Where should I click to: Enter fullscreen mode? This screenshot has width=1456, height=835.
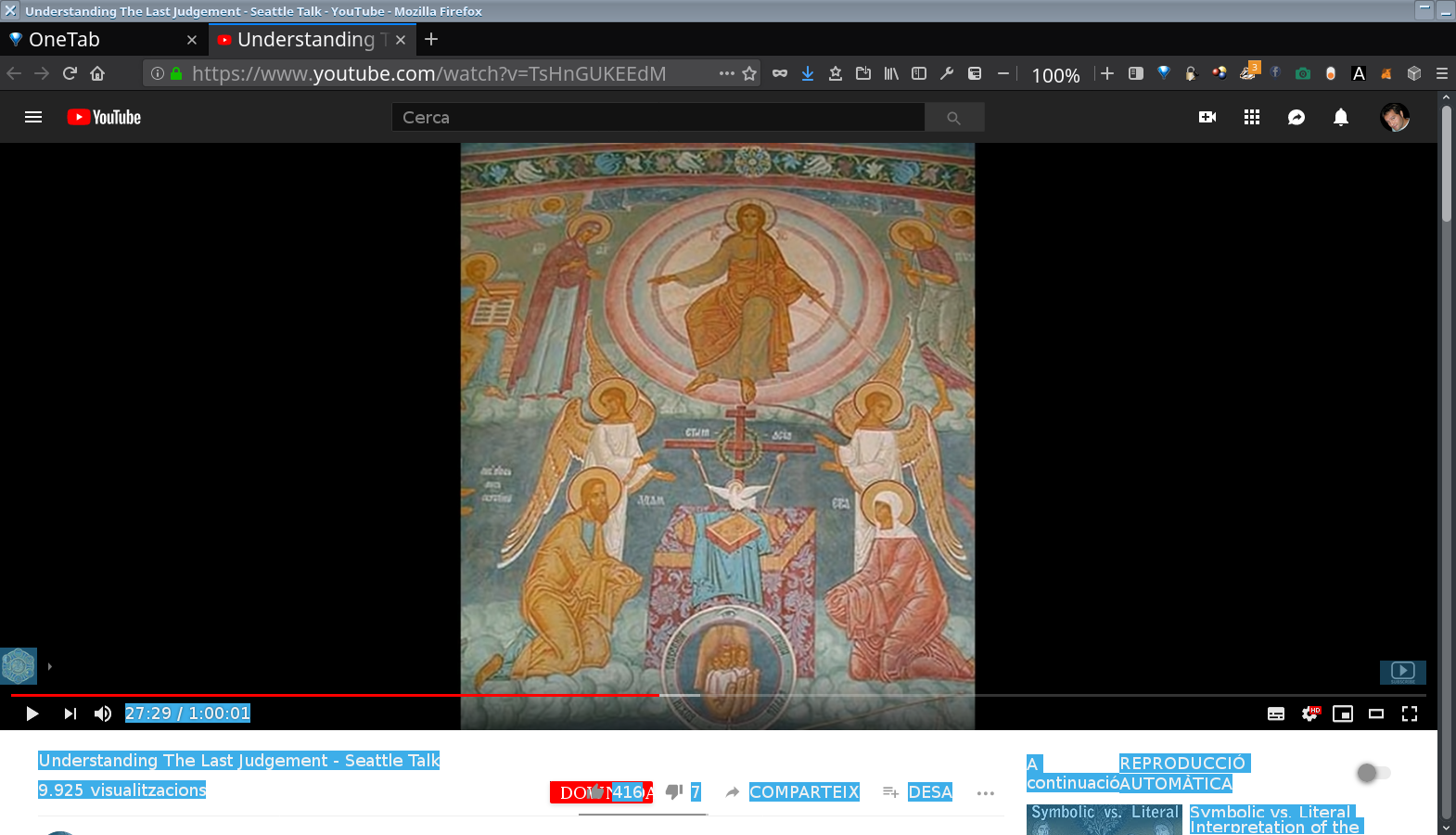pos(1410,713)
